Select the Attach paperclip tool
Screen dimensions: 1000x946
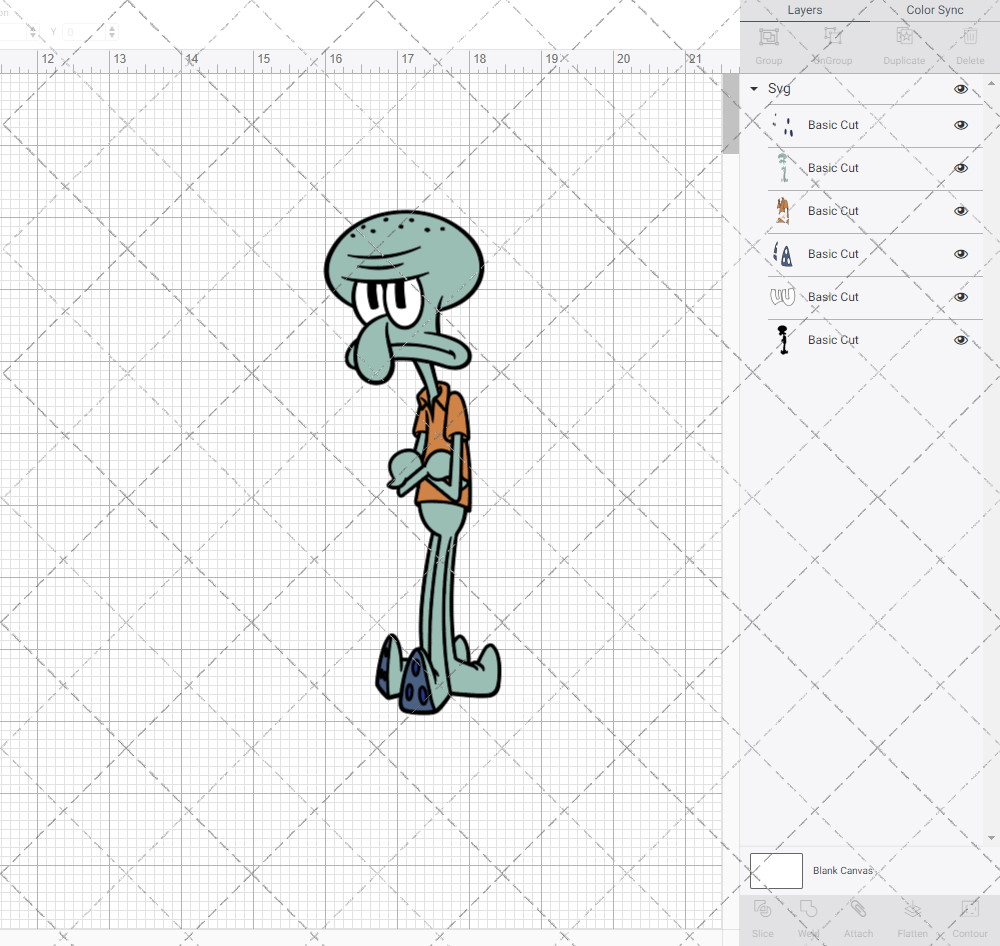858,908
